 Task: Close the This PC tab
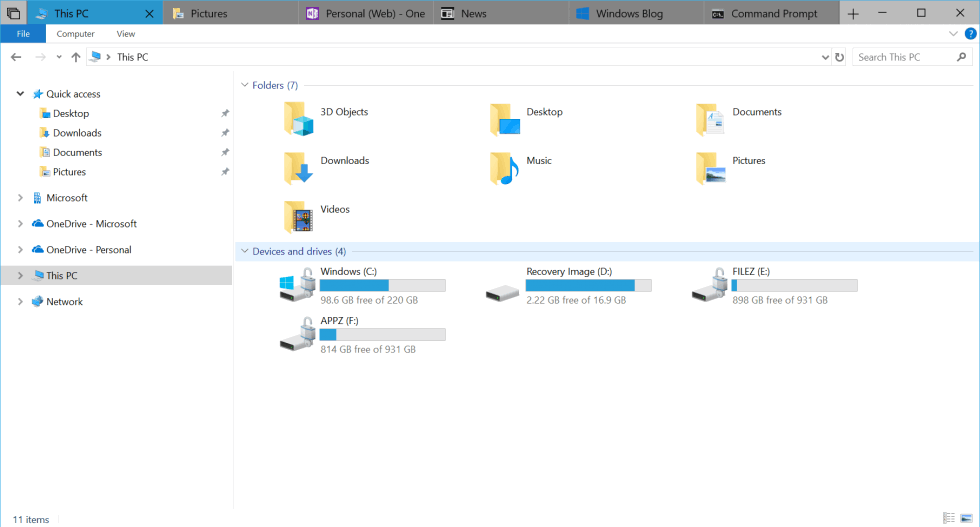(149, 13)
